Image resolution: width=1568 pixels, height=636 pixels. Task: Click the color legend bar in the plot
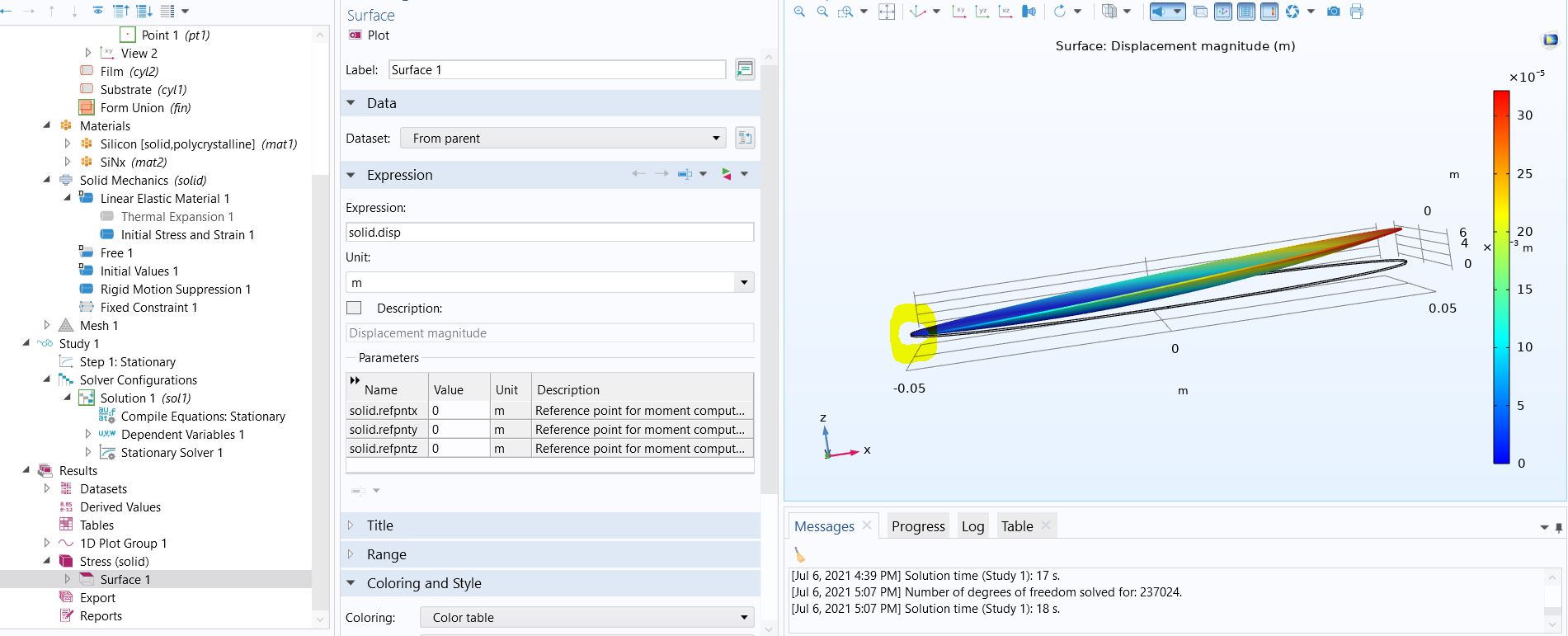click(1500, 276)
